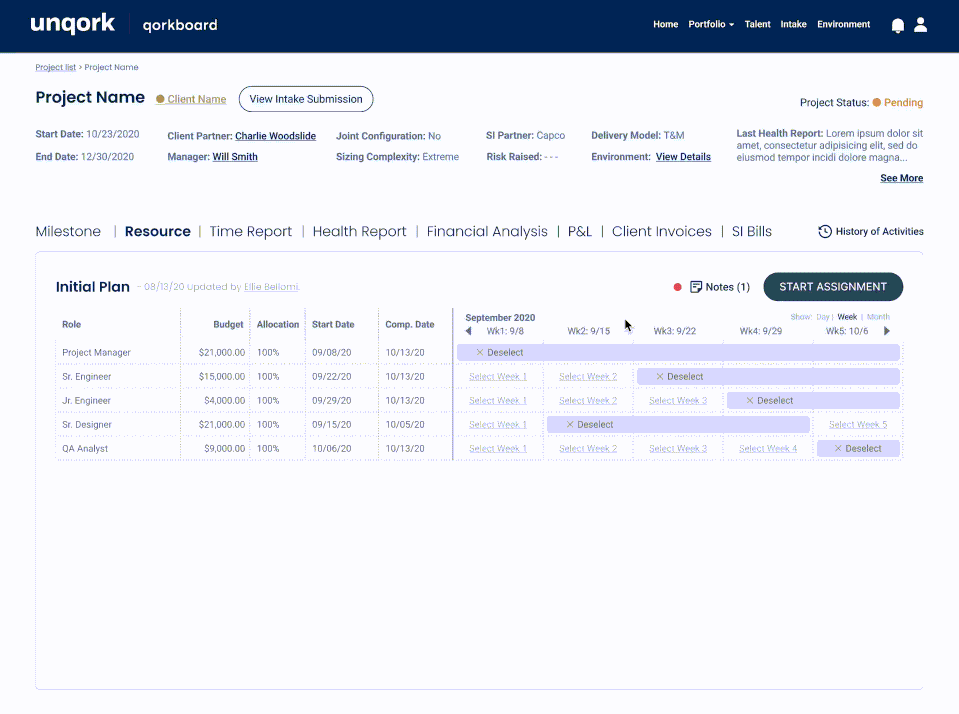Click the History of Activities clock icon
959x714 pixels.
coord(825,231)
